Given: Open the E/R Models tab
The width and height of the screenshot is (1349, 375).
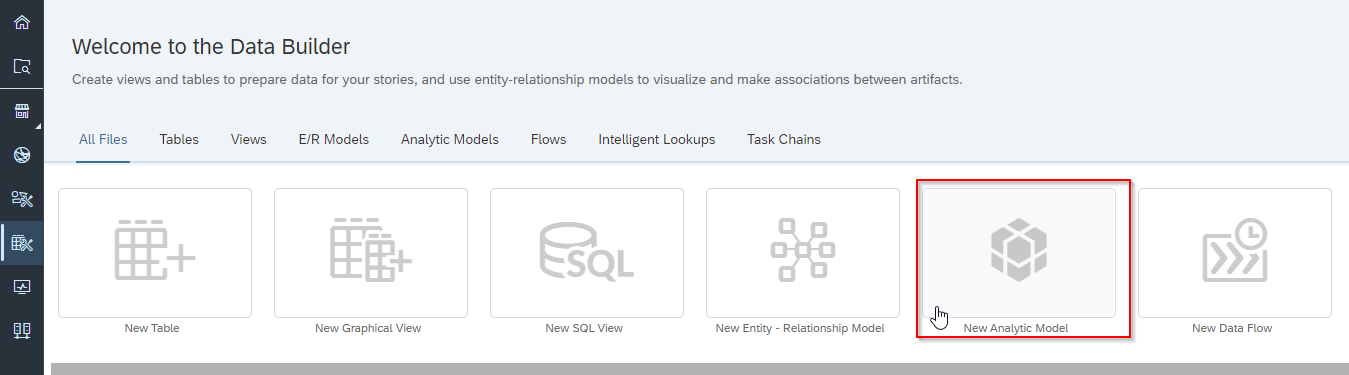Looking at the screenshot, I should click(x=334, y=140).
